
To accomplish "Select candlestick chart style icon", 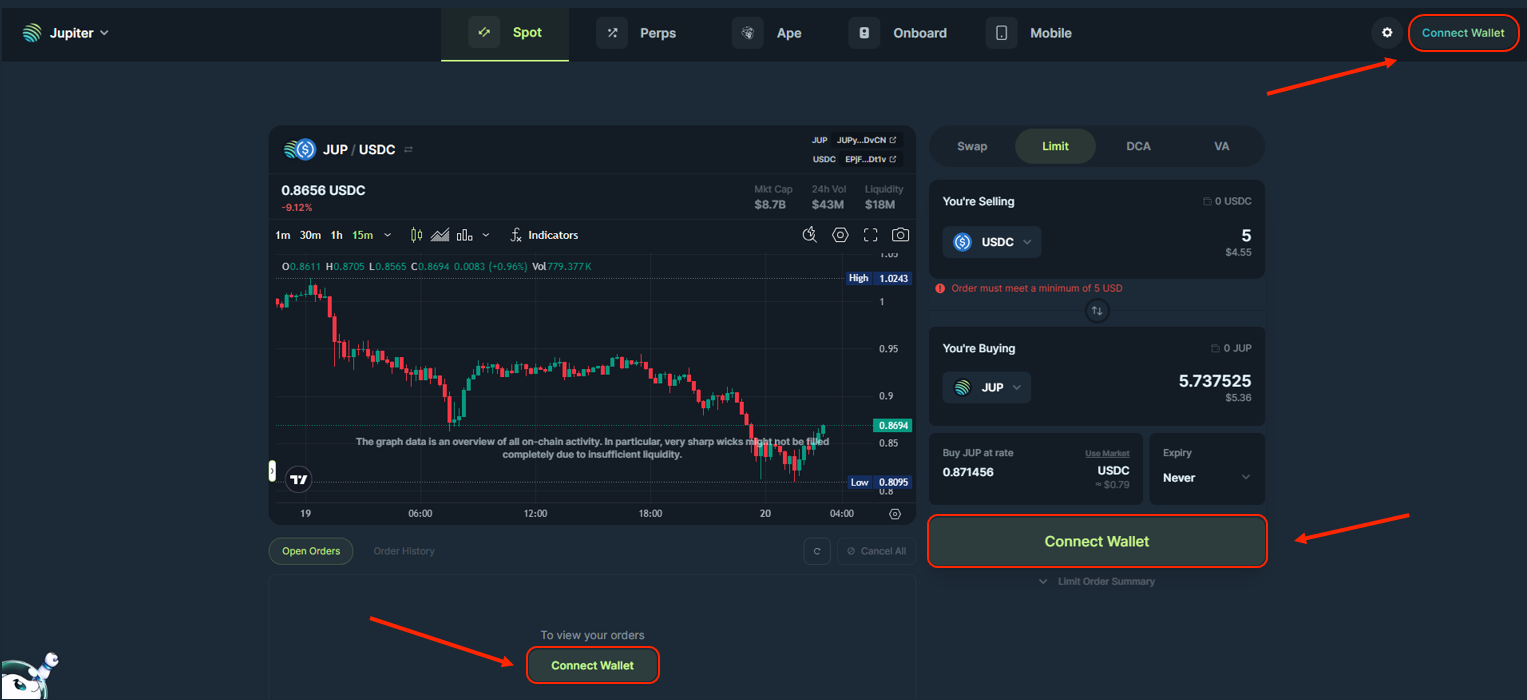I will pyautogui.click(x=417, y=235).
